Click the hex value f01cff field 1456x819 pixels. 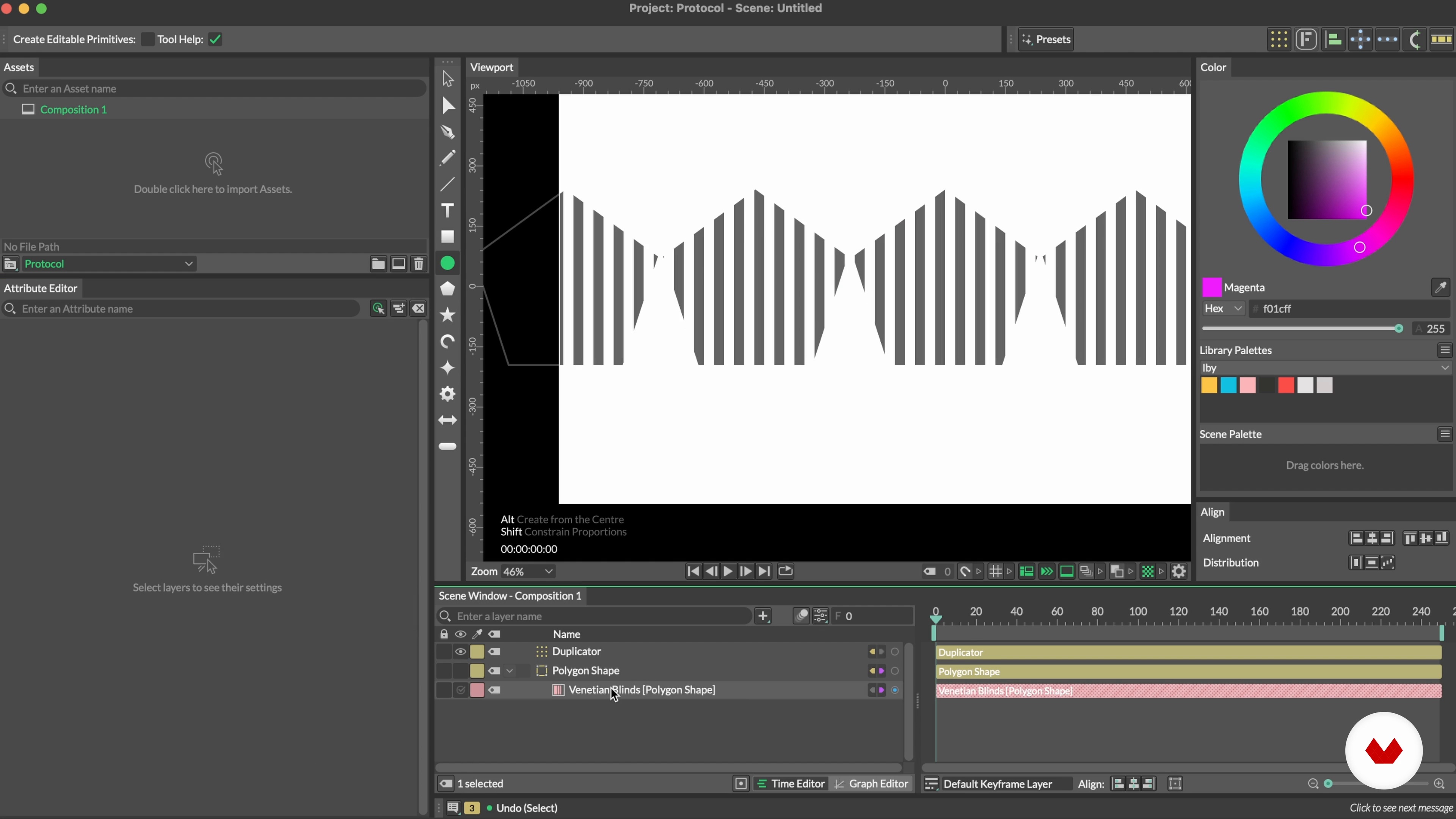1350,309
